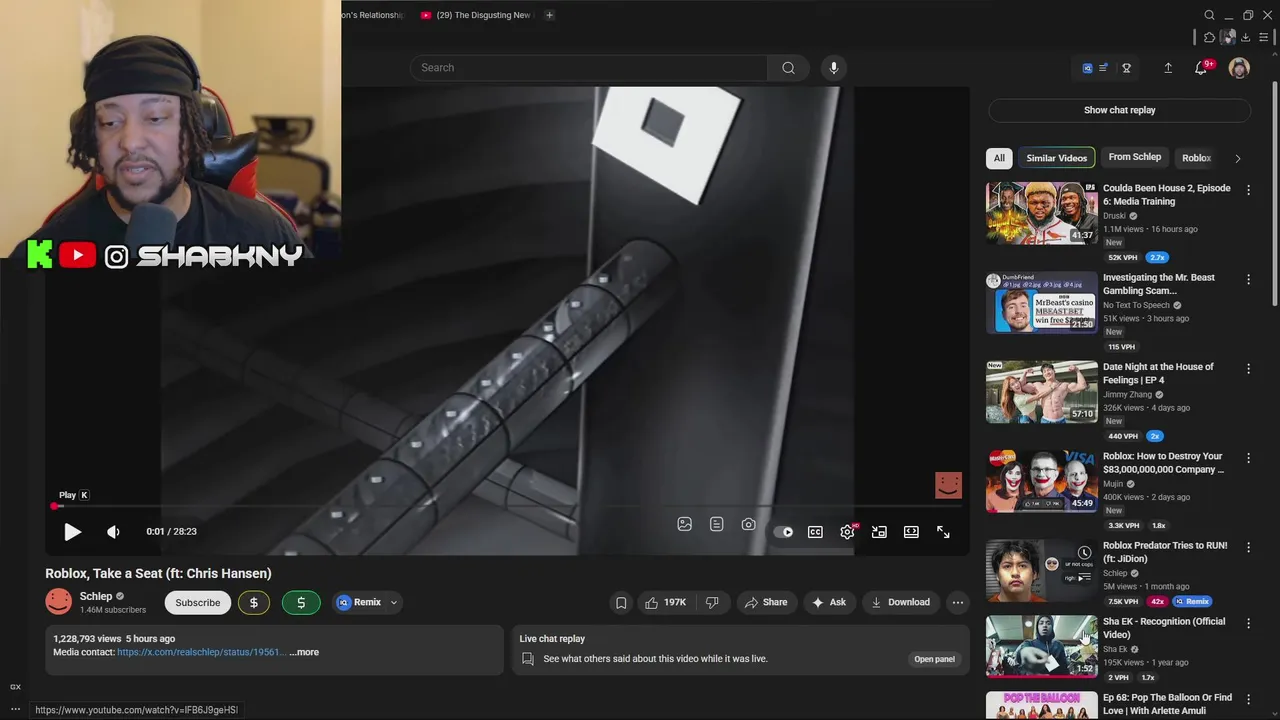Screen dimensions: 1280x720
Task: Open the live chat replay panel
Action: coord(934,659)
